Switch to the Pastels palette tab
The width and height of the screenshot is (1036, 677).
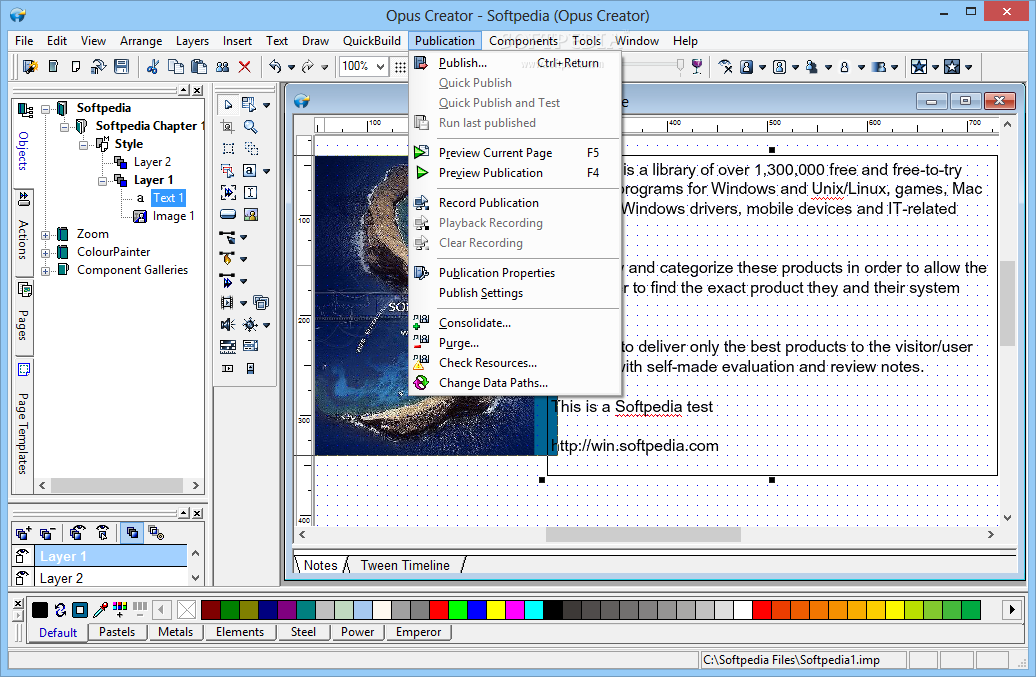pos(117,632)
